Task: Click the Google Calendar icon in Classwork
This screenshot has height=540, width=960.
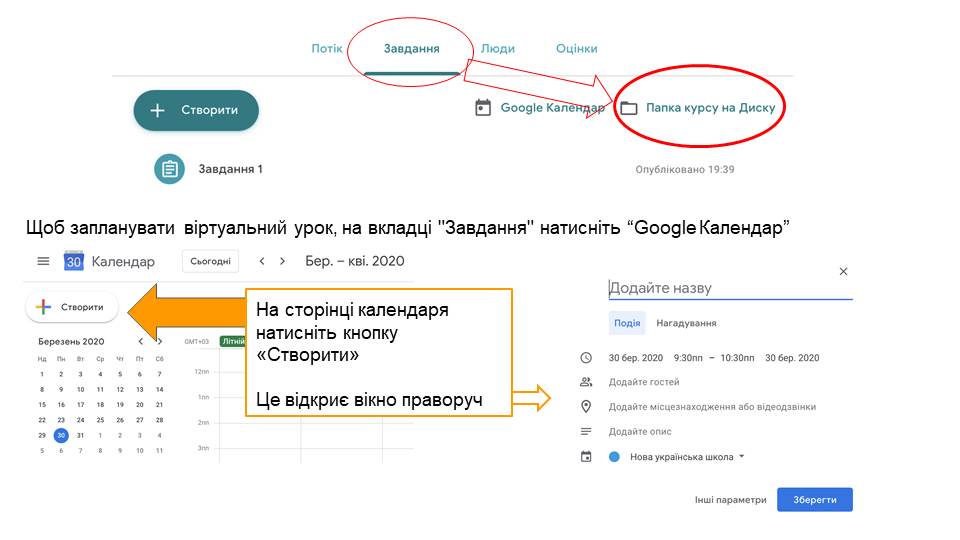Action: click(483, 108)
